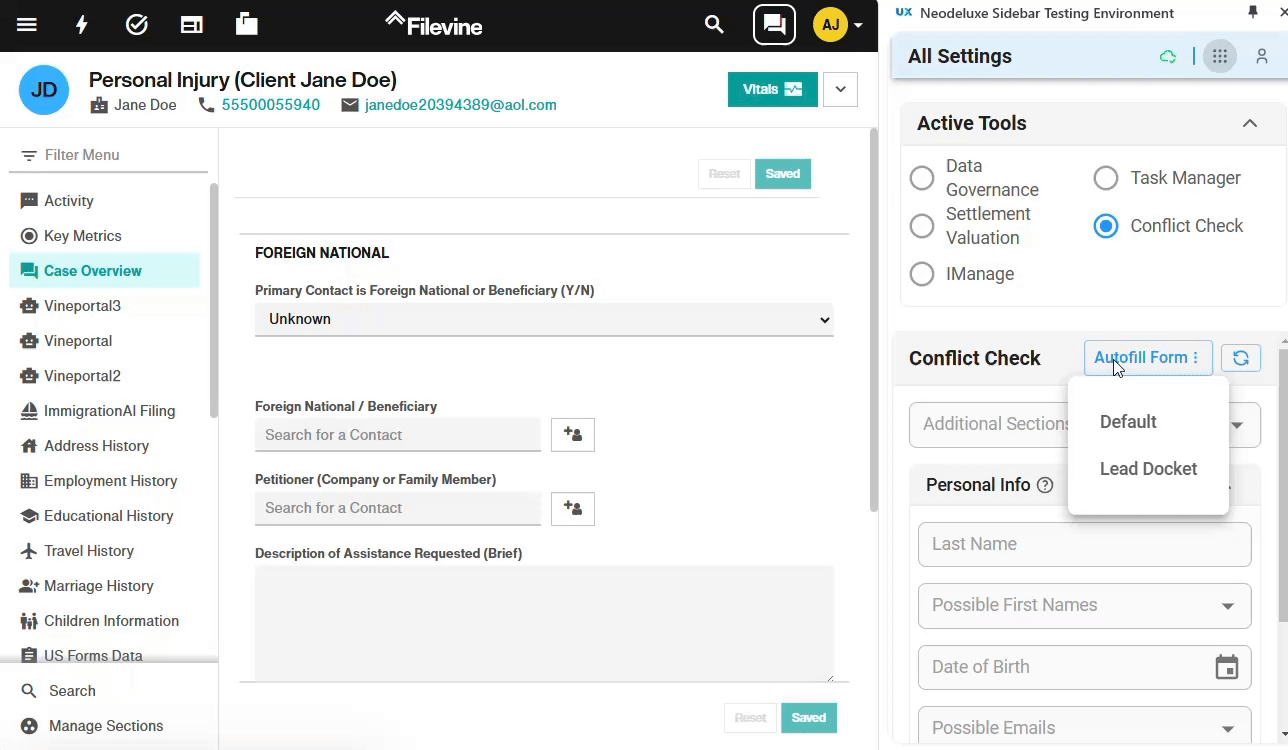The width and height of the screenshot is (1288, 750).
Task: Click the Filevine logo
Action: [434, 24]
